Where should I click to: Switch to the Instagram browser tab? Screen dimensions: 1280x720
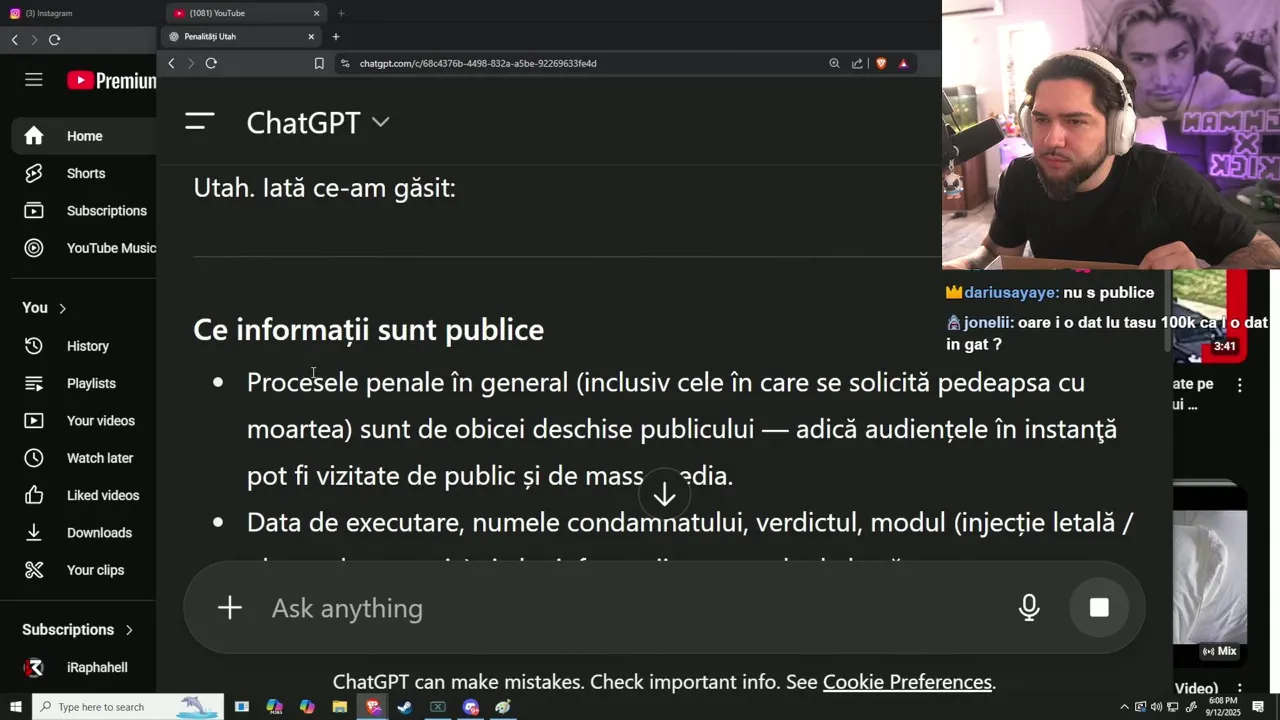(80, 13)
